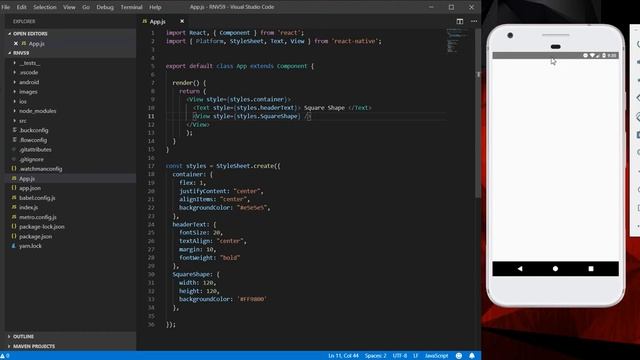Image resolution: width=640 pixels, height=360 pixels.
Task: Open the Help menu
Action: (x=155, y=7)
